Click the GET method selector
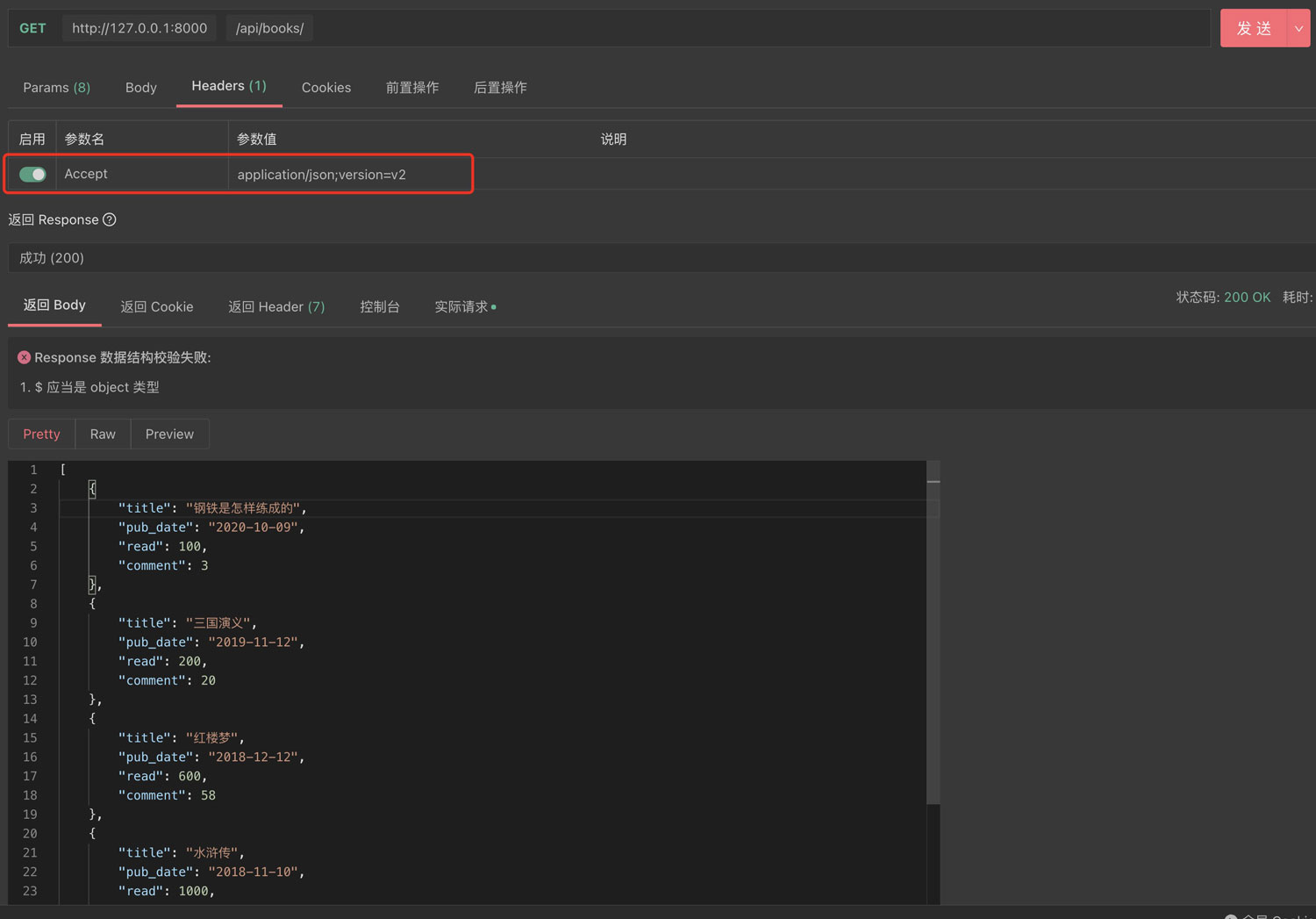This screenshot has width=1316, height=919. 32,28
